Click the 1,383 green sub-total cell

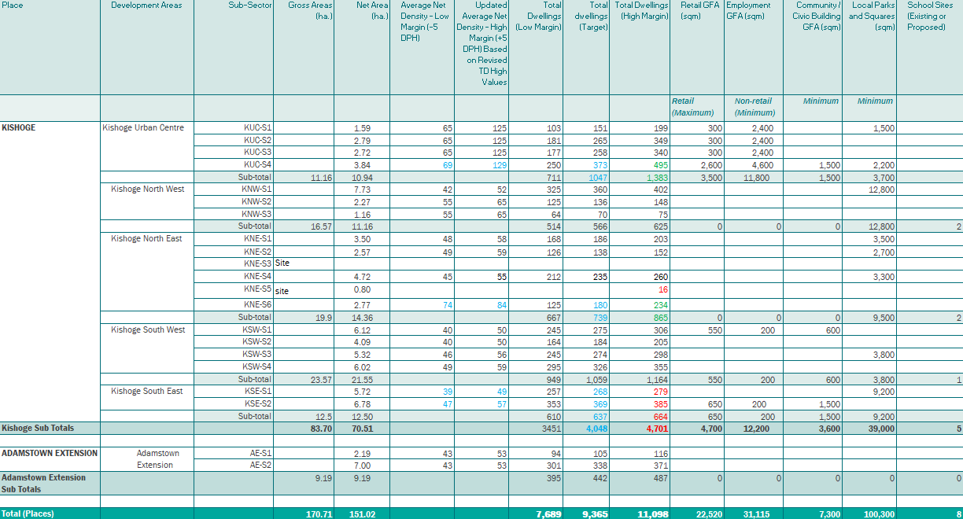coord(657,178)
